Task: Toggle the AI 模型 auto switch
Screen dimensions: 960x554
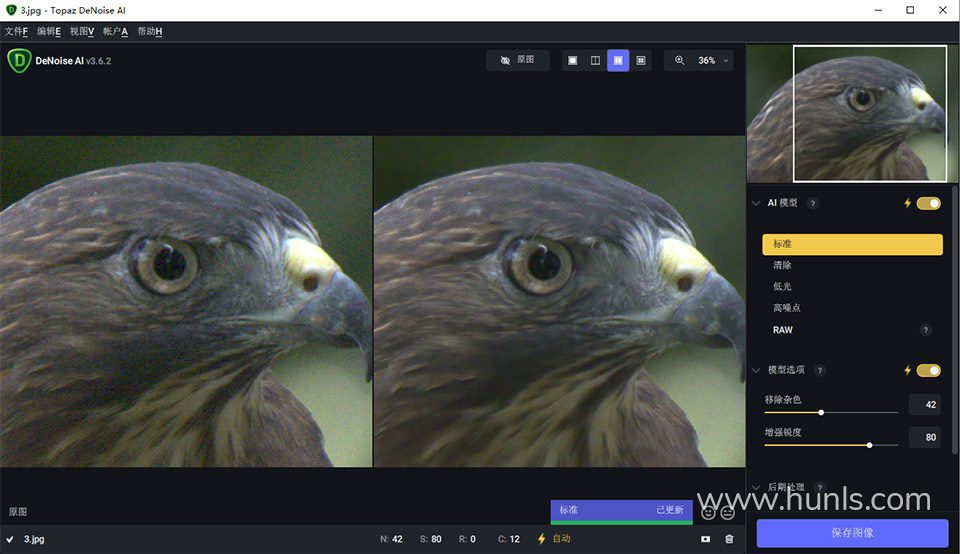Action: [928, 203]
